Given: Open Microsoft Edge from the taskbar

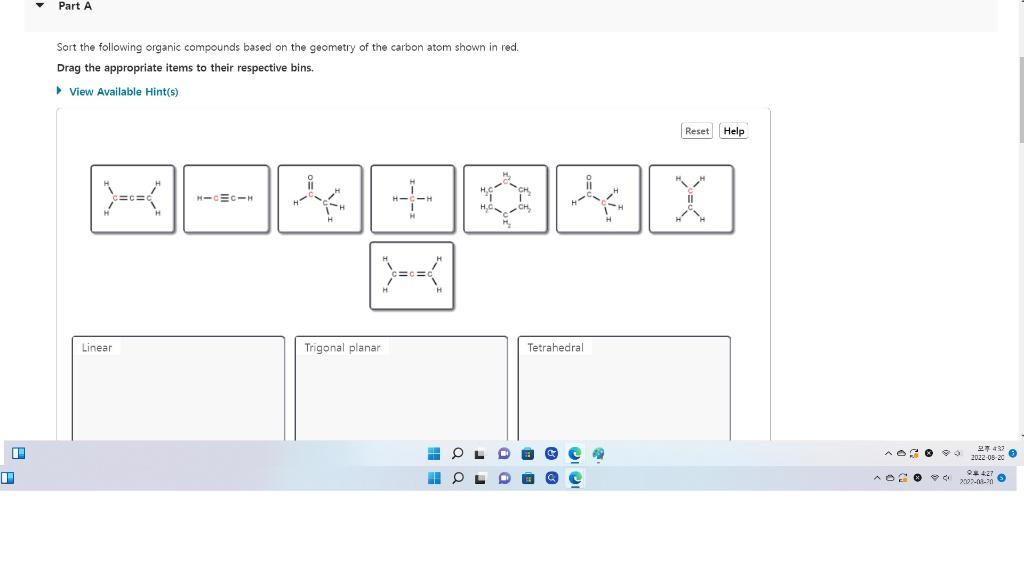Looking at the screenshot, I should [575, 453].
